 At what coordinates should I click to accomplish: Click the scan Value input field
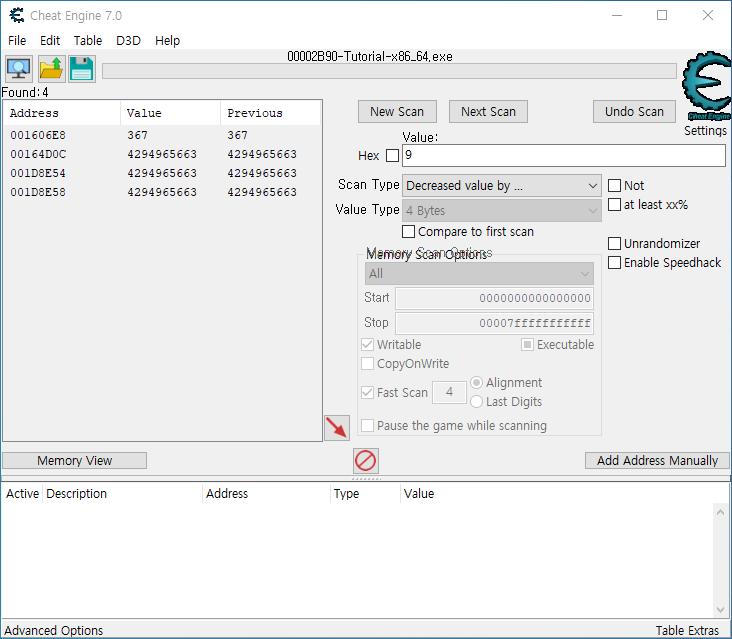pos(564,155)
